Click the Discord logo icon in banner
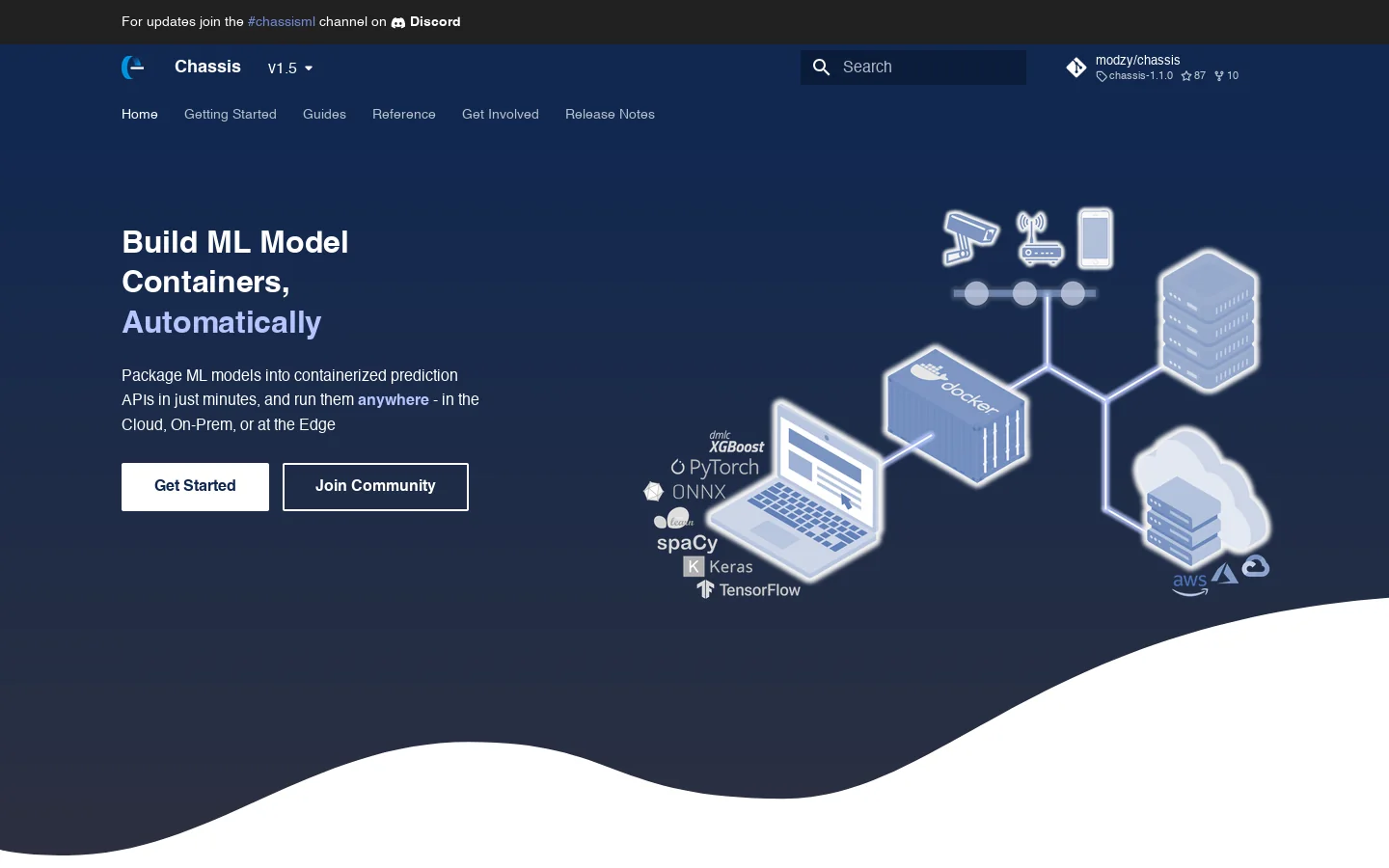The width and height of the screenshot is (1389, 868). point(398,22)
